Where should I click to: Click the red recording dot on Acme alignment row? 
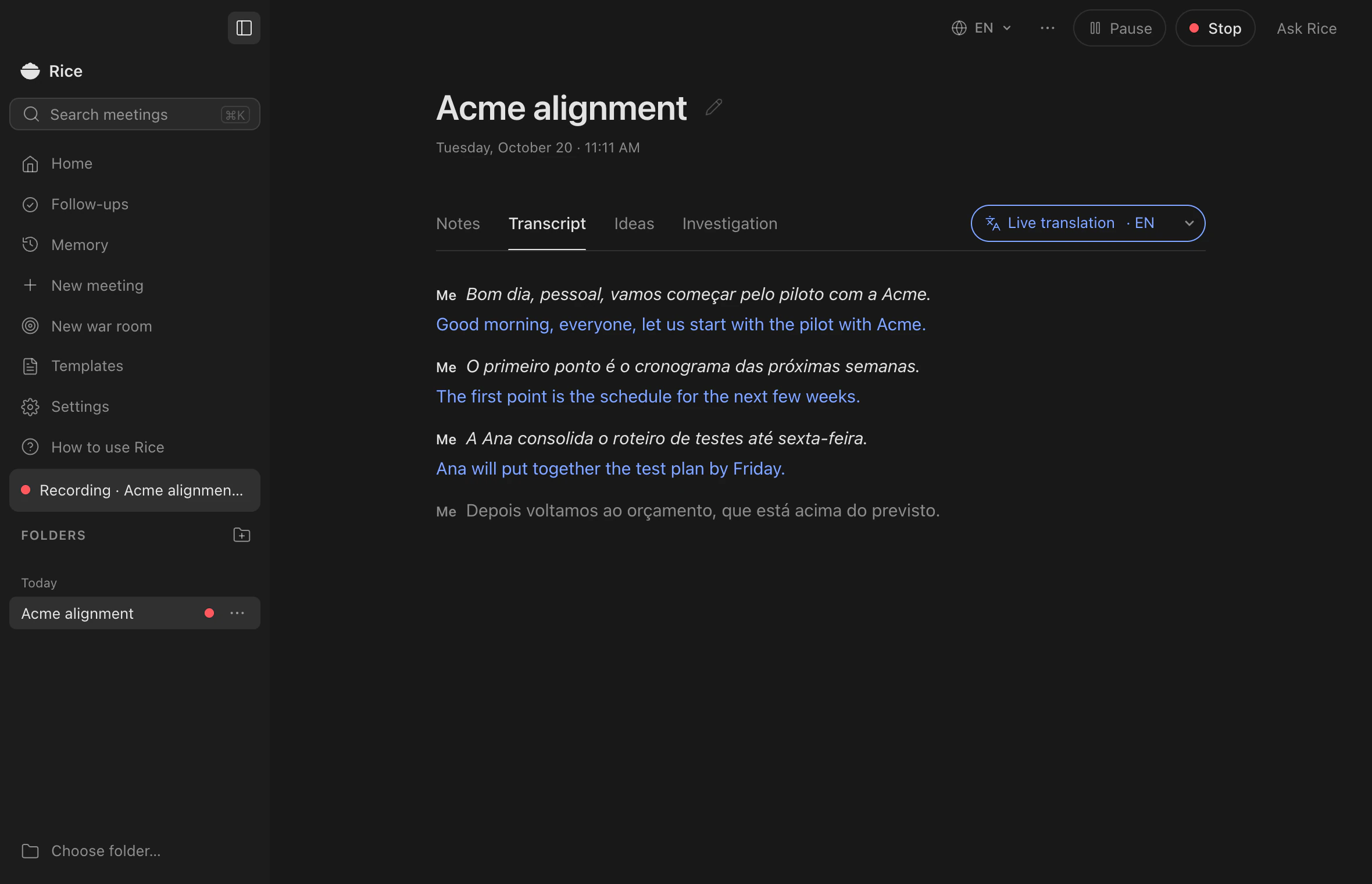click(x=209, y=613)
